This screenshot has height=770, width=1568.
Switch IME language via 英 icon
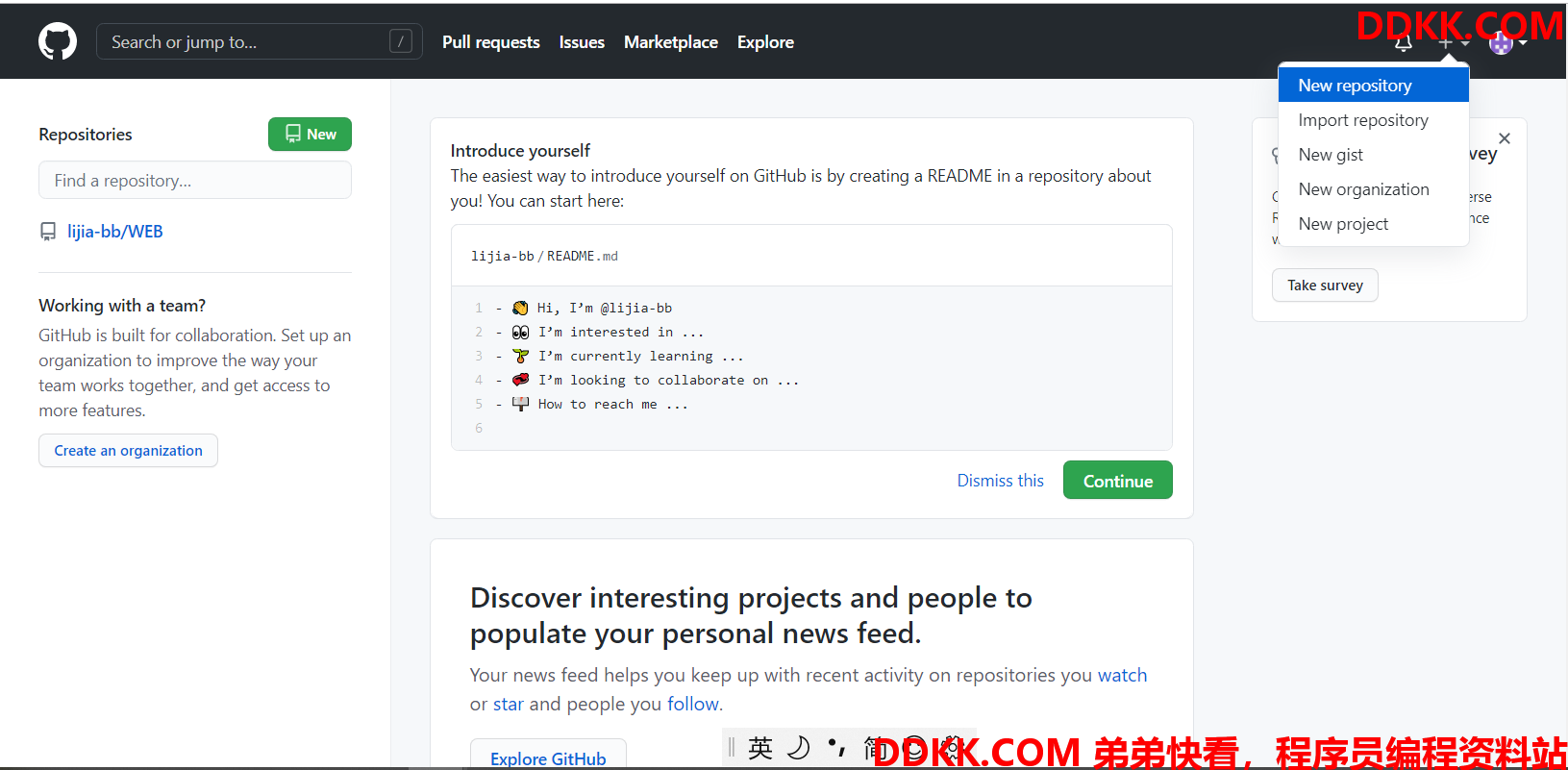pos(760,748)
